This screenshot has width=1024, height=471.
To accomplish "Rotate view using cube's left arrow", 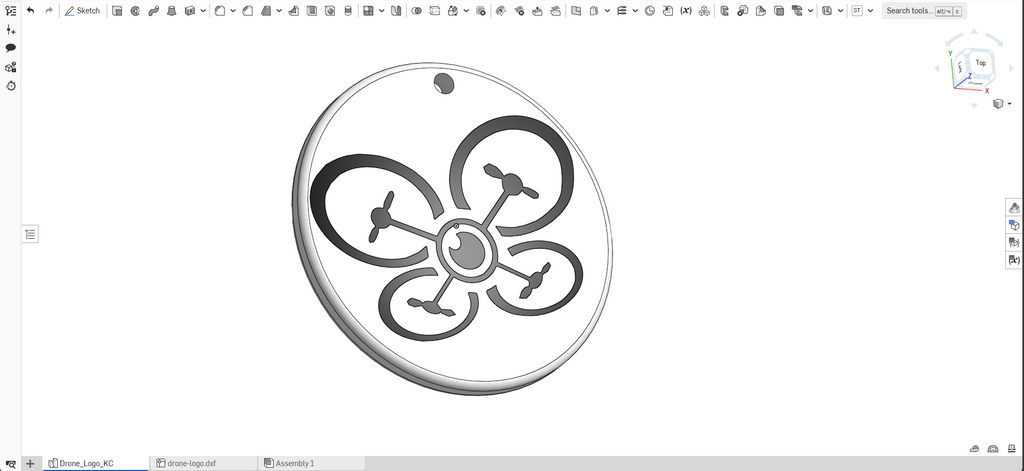I will [936, 68].
